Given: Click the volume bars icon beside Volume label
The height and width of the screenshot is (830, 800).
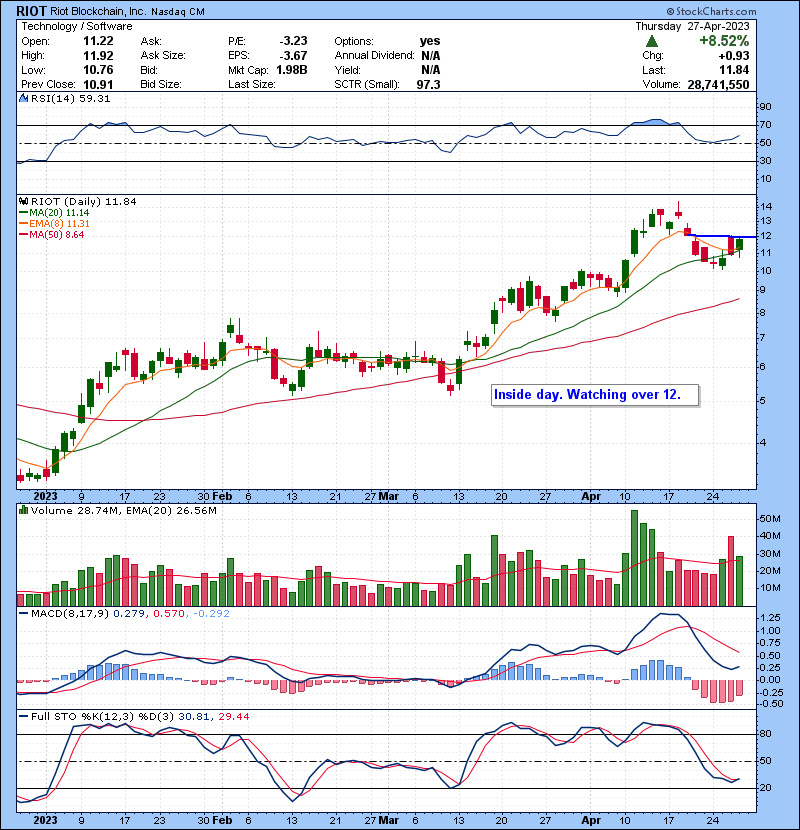Looking at the screenshot, I should [23, 510].
